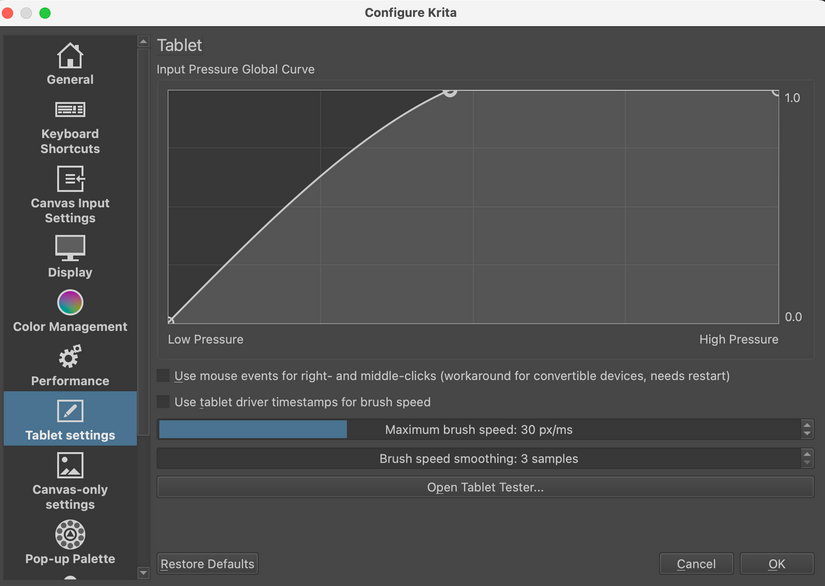Switch to the Display settings section
The image size is (825, 586).
[69, 257]
